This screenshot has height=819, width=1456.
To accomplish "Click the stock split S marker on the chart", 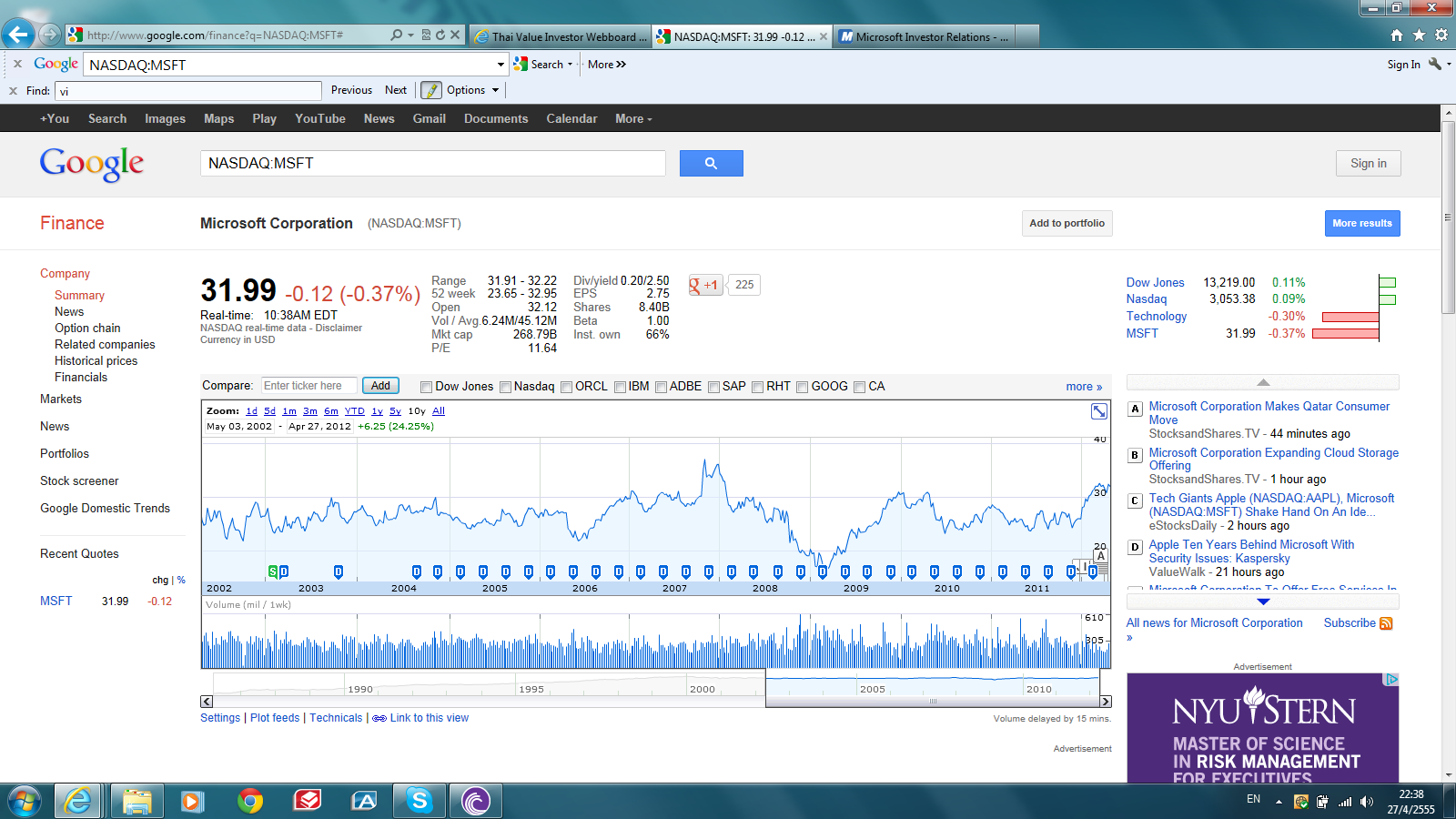I will click(x=272, y=571).
